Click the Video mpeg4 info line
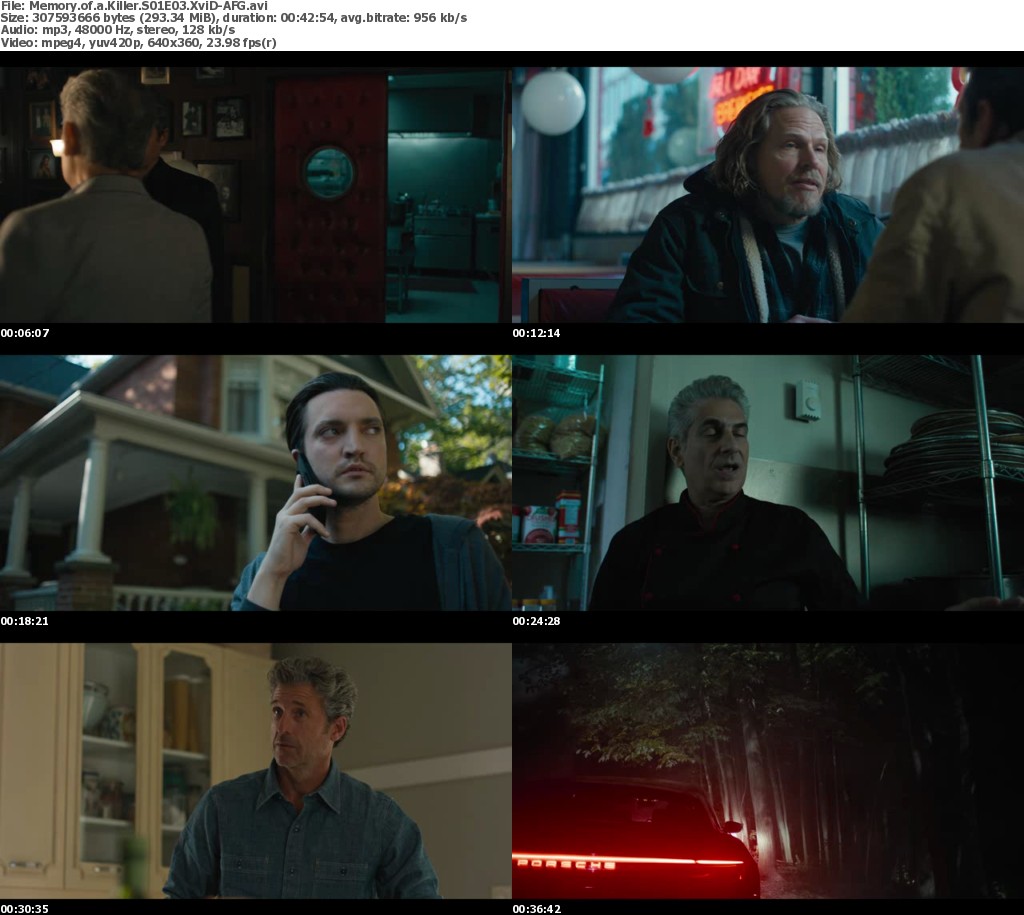1024x915 pixels. coord(138,44)
